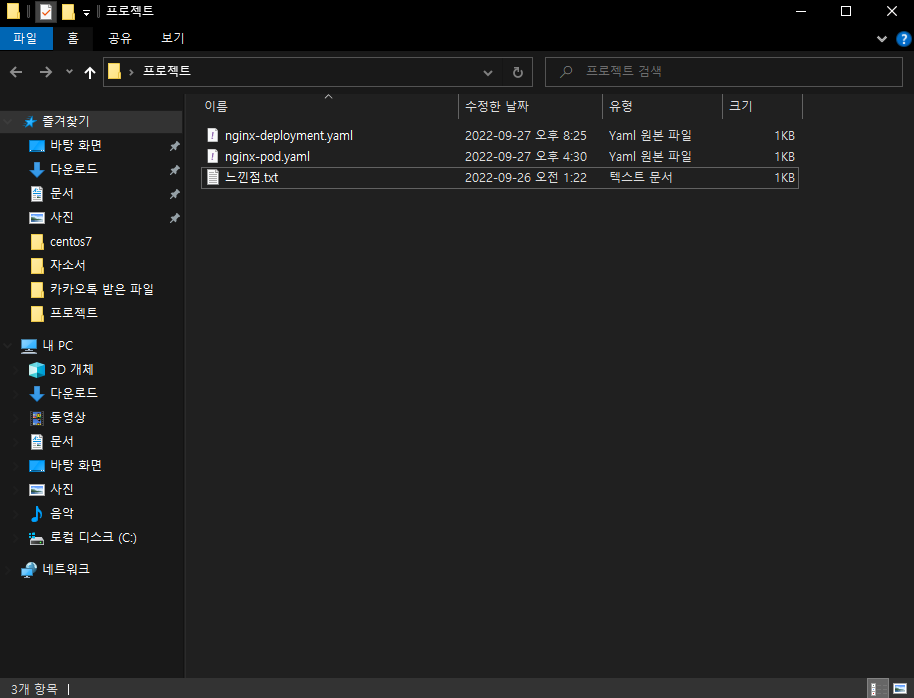914x698 pixels.
Task: Open the quick access toolbar customize arrow
Action: pyautogui.click(x=86, y=12)
